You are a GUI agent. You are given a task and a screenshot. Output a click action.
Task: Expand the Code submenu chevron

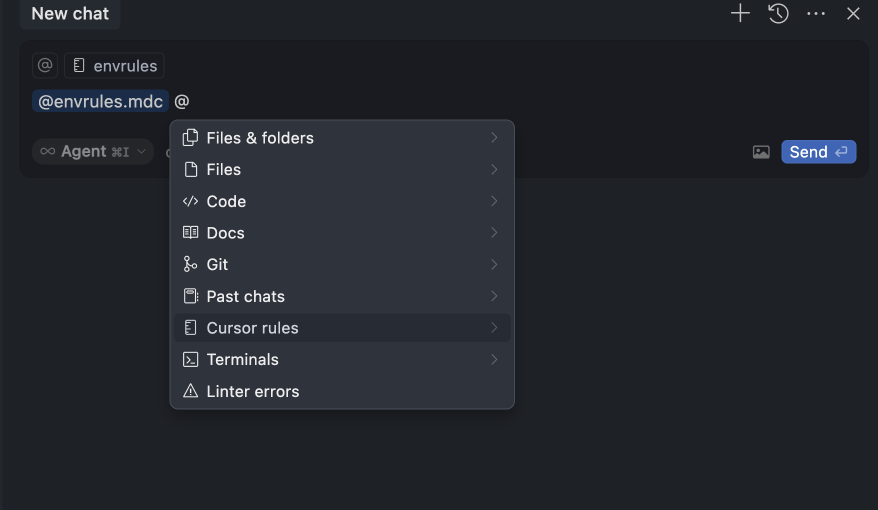pyautogui.click(x=494, y=201)
